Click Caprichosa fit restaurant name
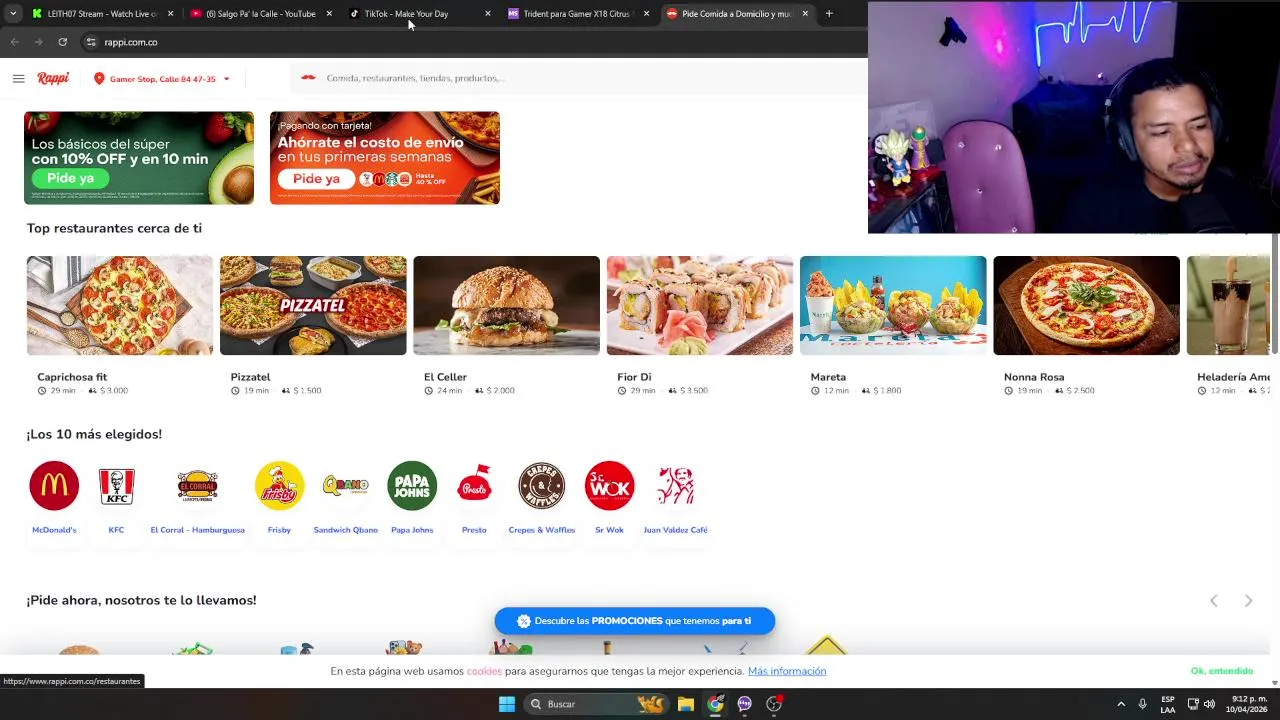 click(72, 377)
